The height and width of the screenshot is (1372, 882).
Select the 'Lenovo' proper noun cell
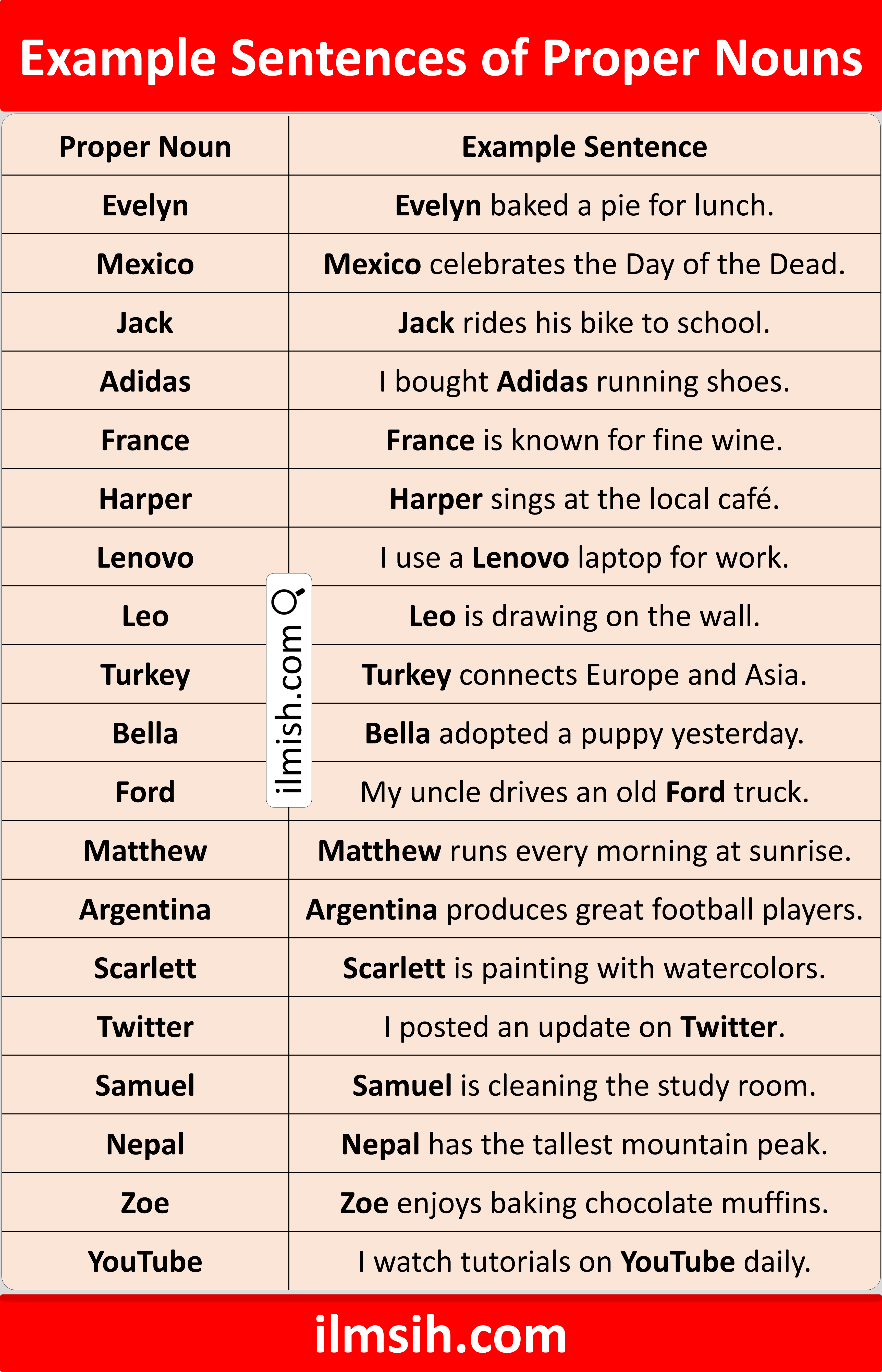[145, 557]
